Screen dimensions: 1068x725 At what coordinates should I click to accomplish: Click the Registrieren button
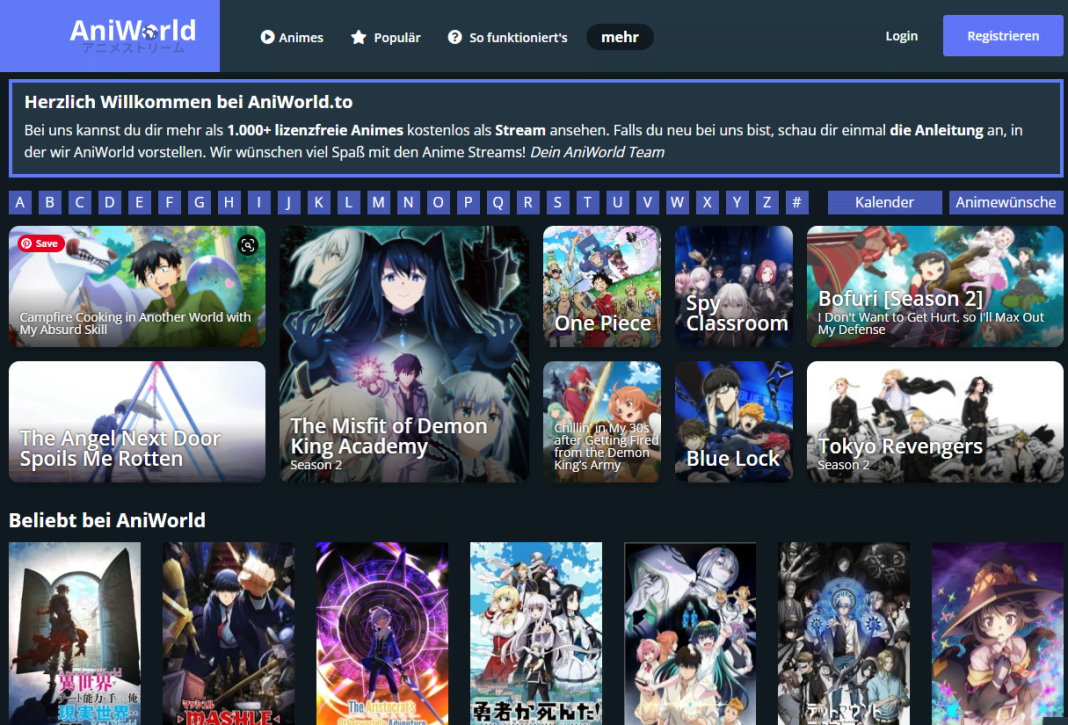[x=1002, y=35]
